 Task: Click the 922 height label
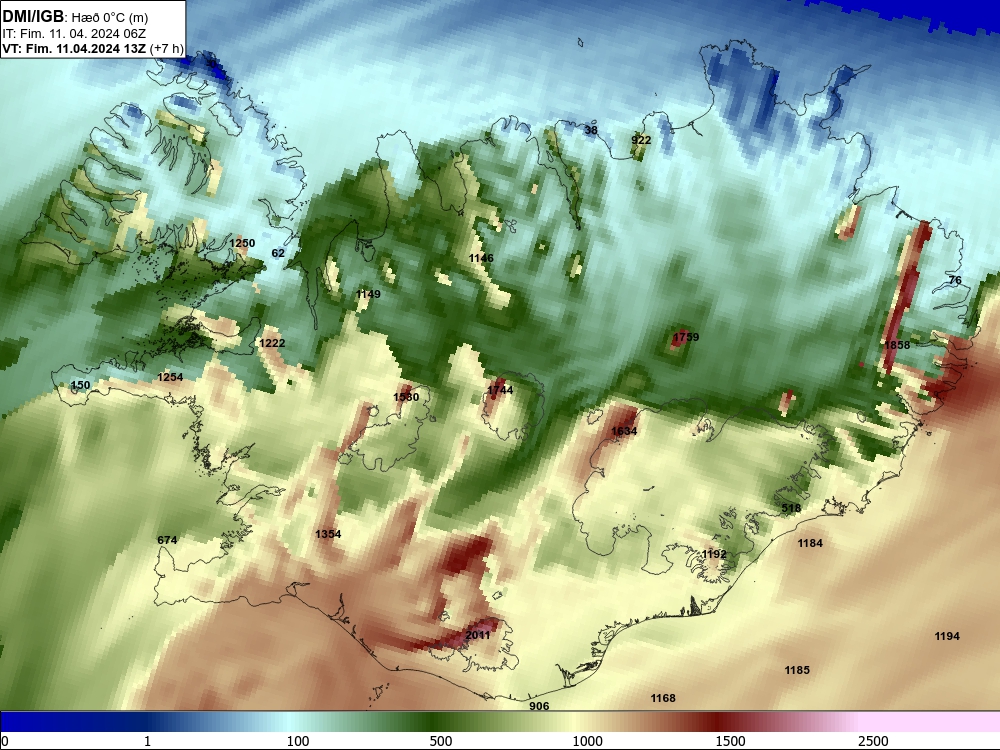[641, 140]
